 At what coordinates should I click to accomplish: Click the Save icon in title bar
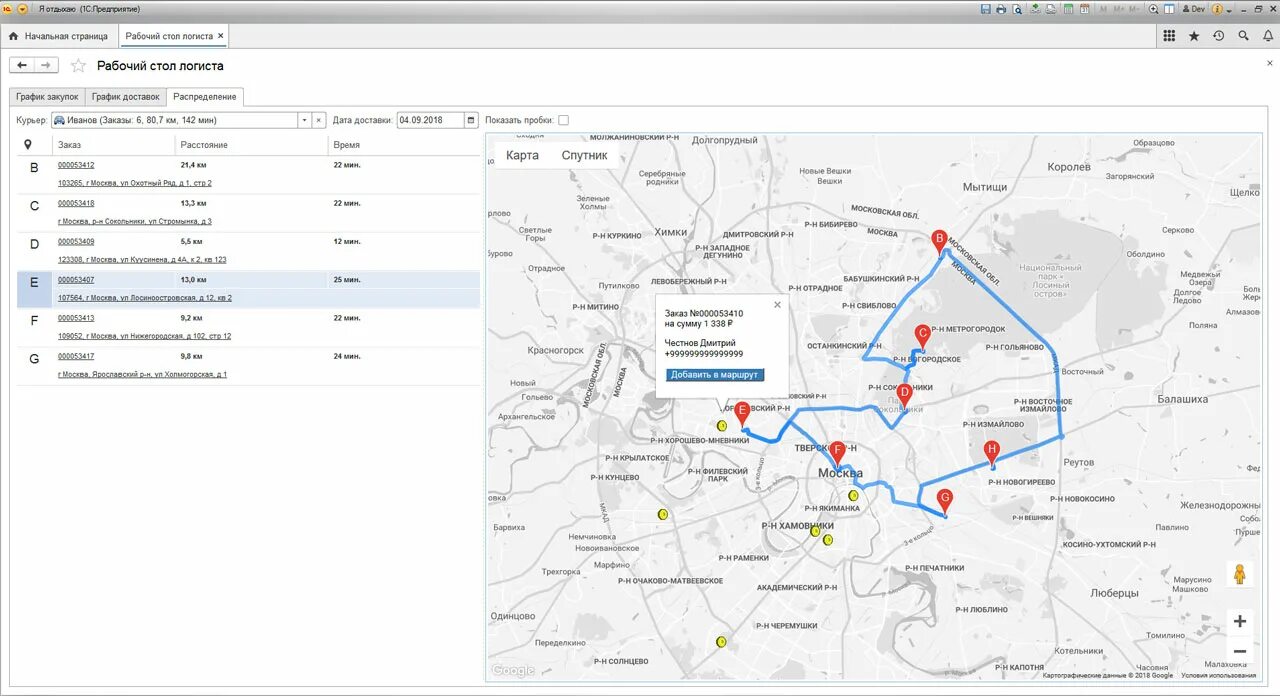[986, 9]
